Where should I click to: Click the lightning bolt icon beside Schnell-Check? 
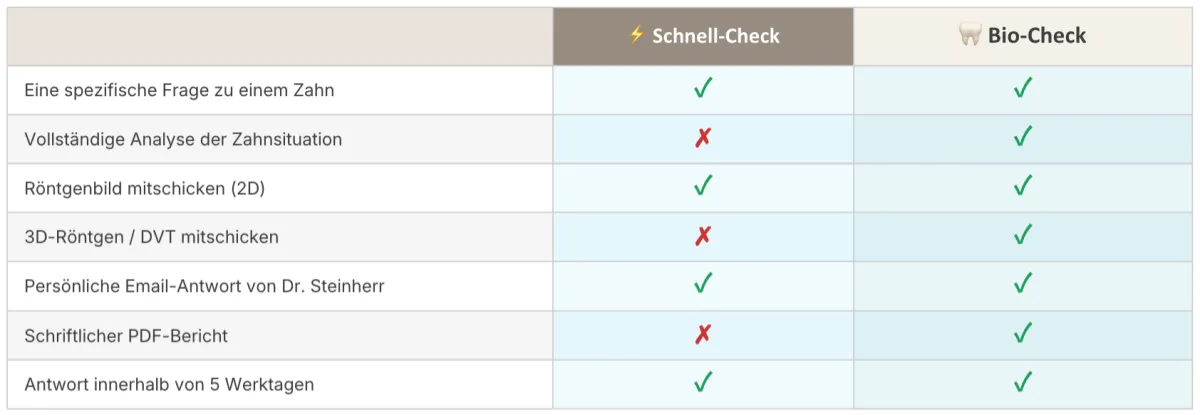tap(636, 35)
